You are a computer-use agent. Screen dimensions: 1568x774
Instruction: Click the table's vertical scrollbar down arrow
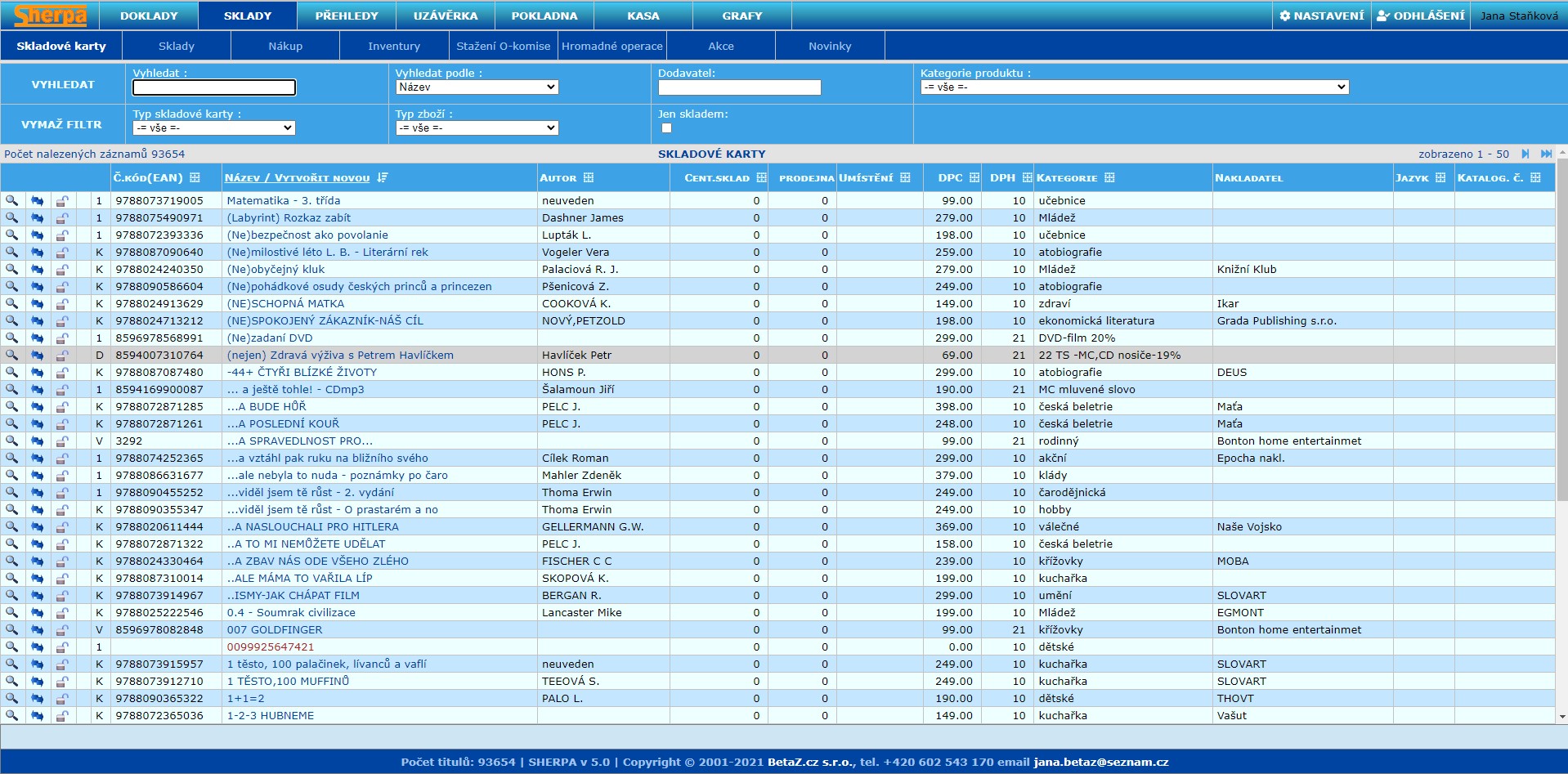click(x=1561, y=717)
